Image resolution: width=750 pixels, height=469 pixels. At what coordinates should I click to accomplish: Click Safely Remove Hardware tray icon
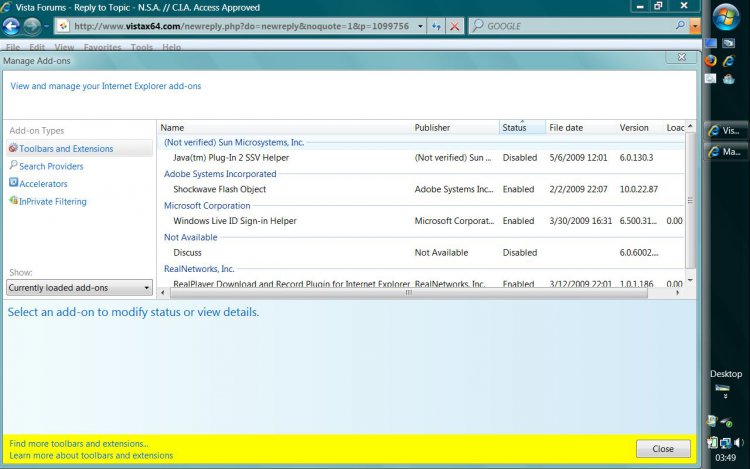click(x=726, y=422)
